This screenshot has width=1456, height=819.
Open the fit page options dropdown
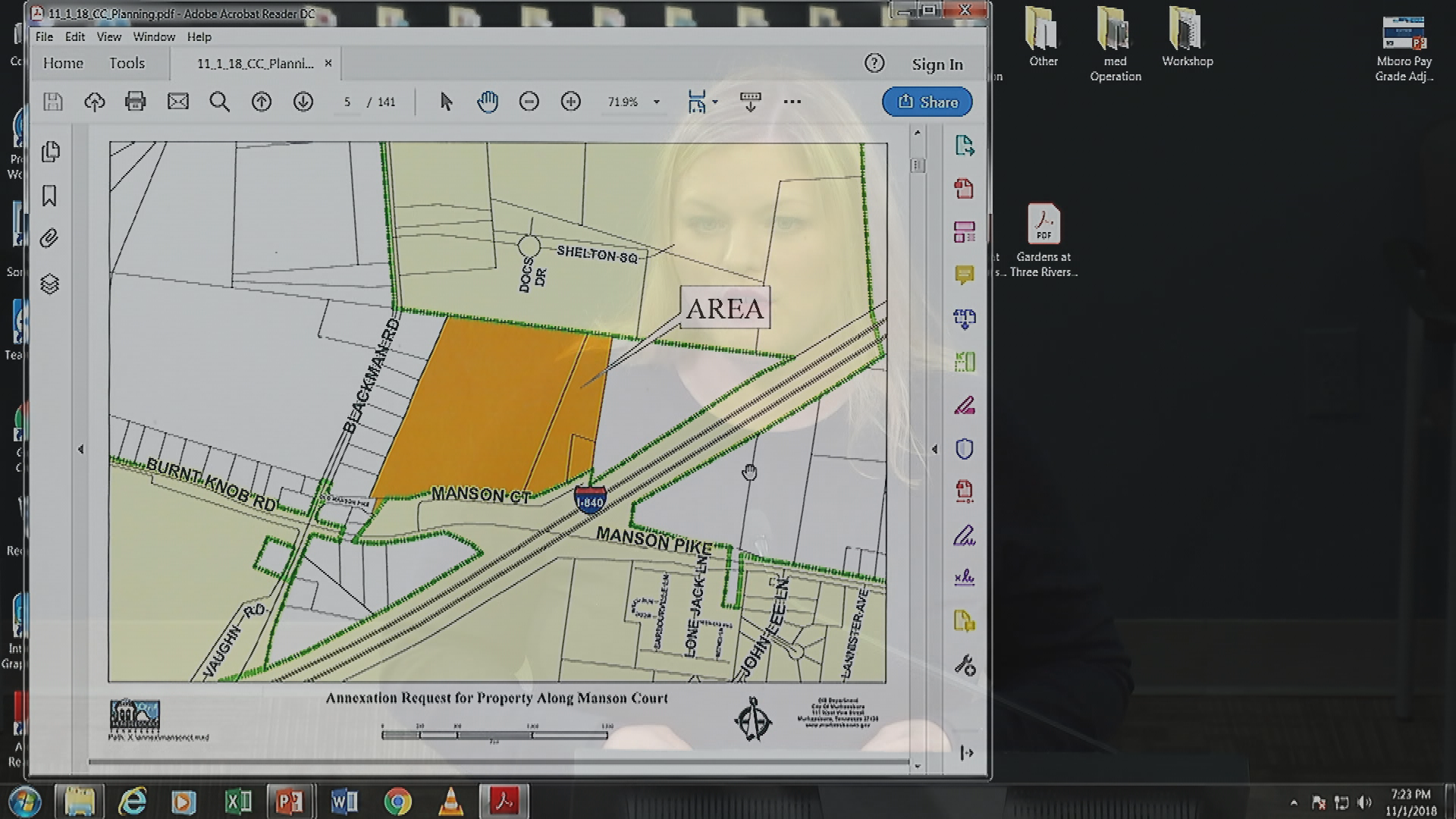[715, 102]
